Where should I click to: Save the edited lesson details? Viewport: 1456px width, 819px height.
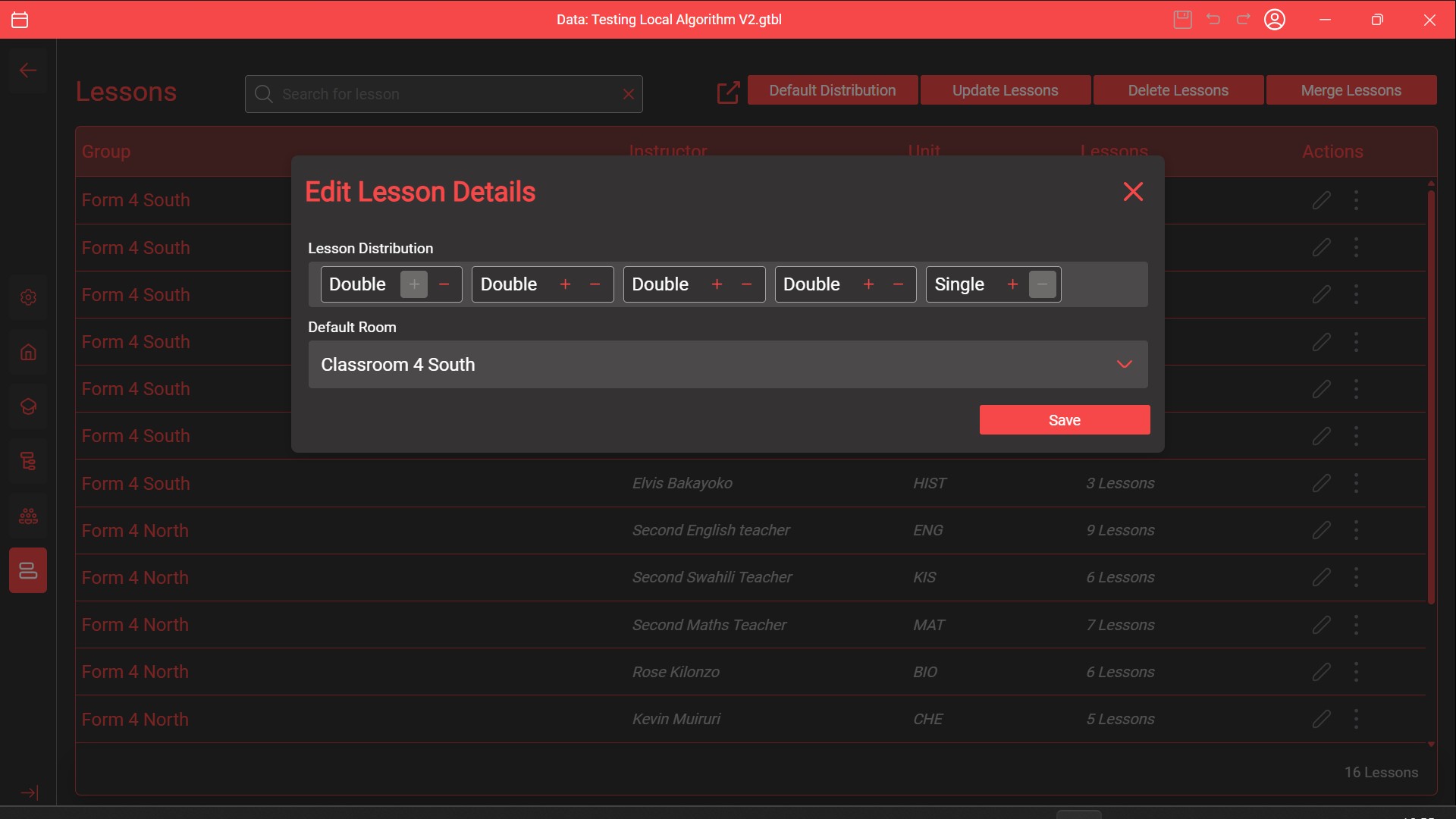tap(1064, 420)
